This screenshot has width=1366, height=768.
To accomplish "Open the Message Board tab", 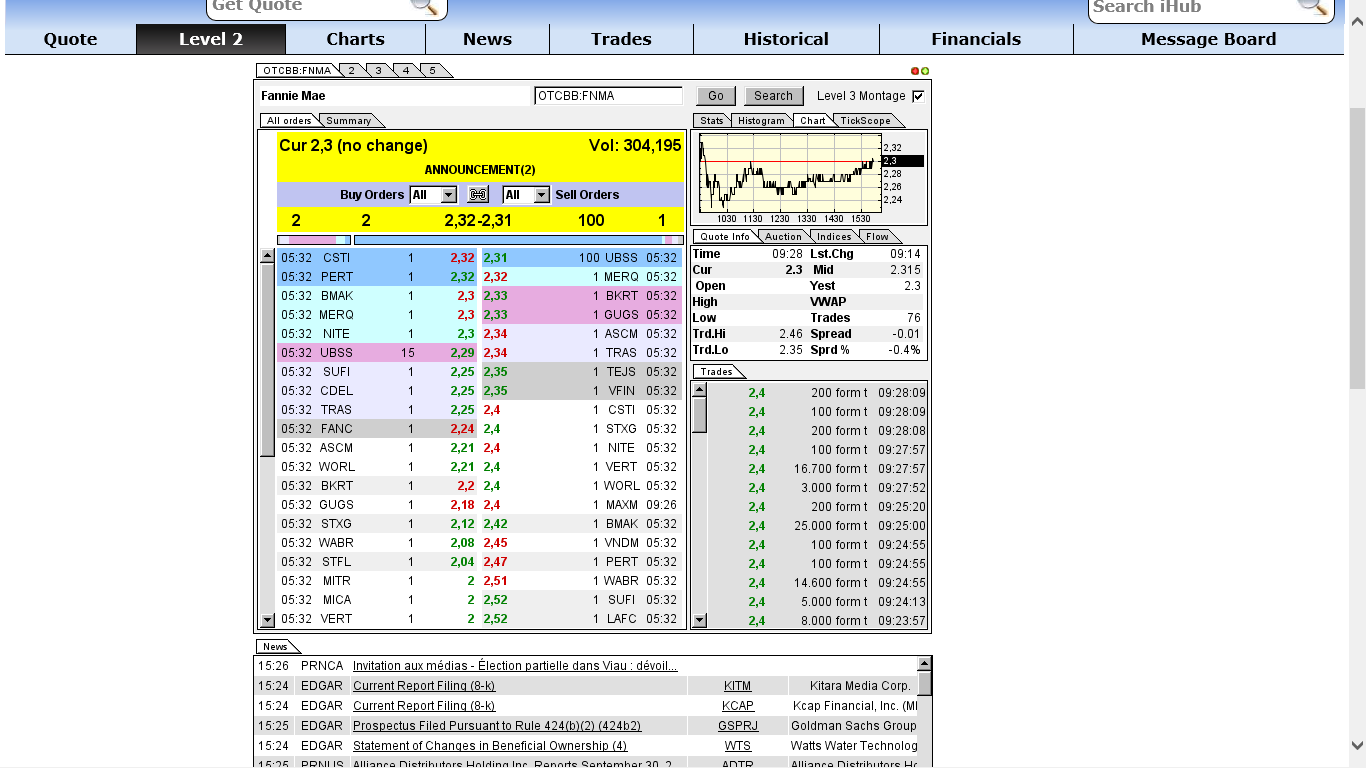I will point(1208,39).
